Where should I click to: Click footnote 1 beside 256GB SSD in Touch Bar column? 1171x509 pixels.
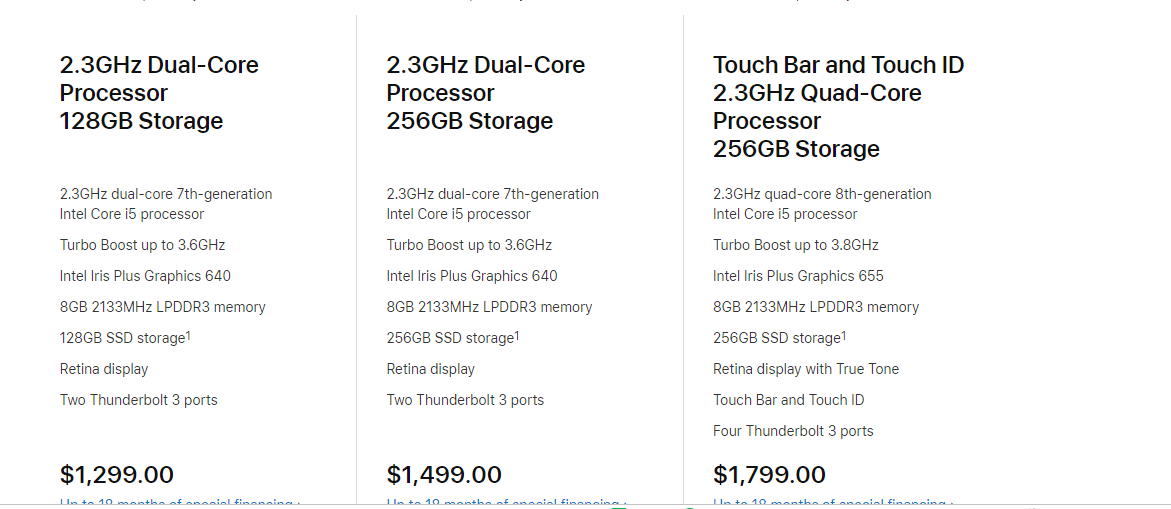click(x=843, y=336)
